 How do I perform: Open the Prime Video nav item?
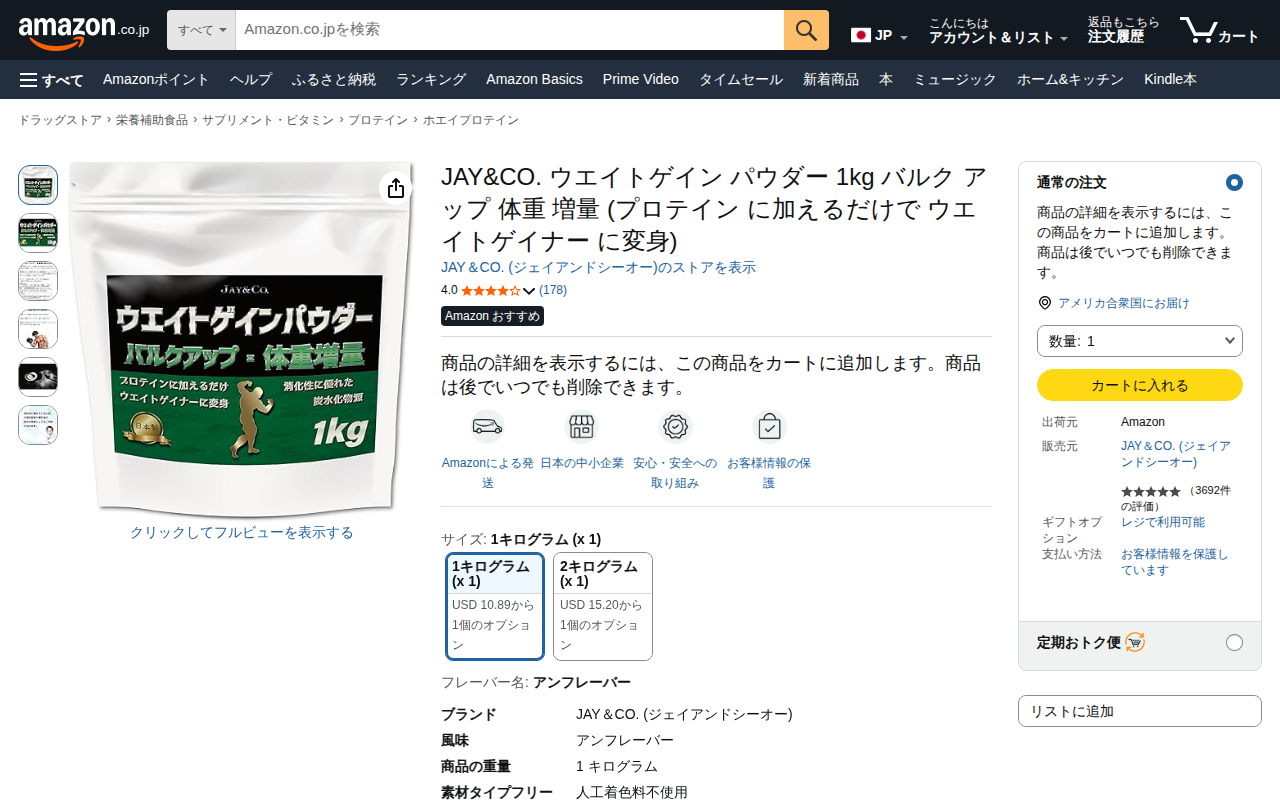(x=641, y=79)
